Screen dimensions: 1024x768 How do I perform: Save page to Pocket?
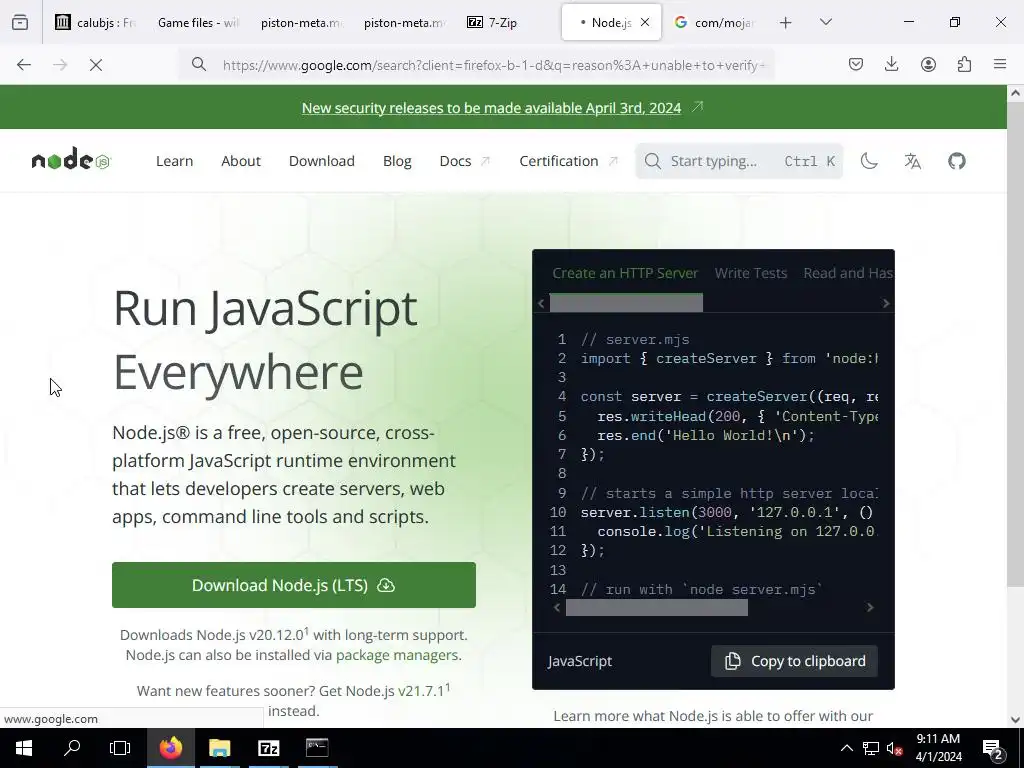point(856,64)
